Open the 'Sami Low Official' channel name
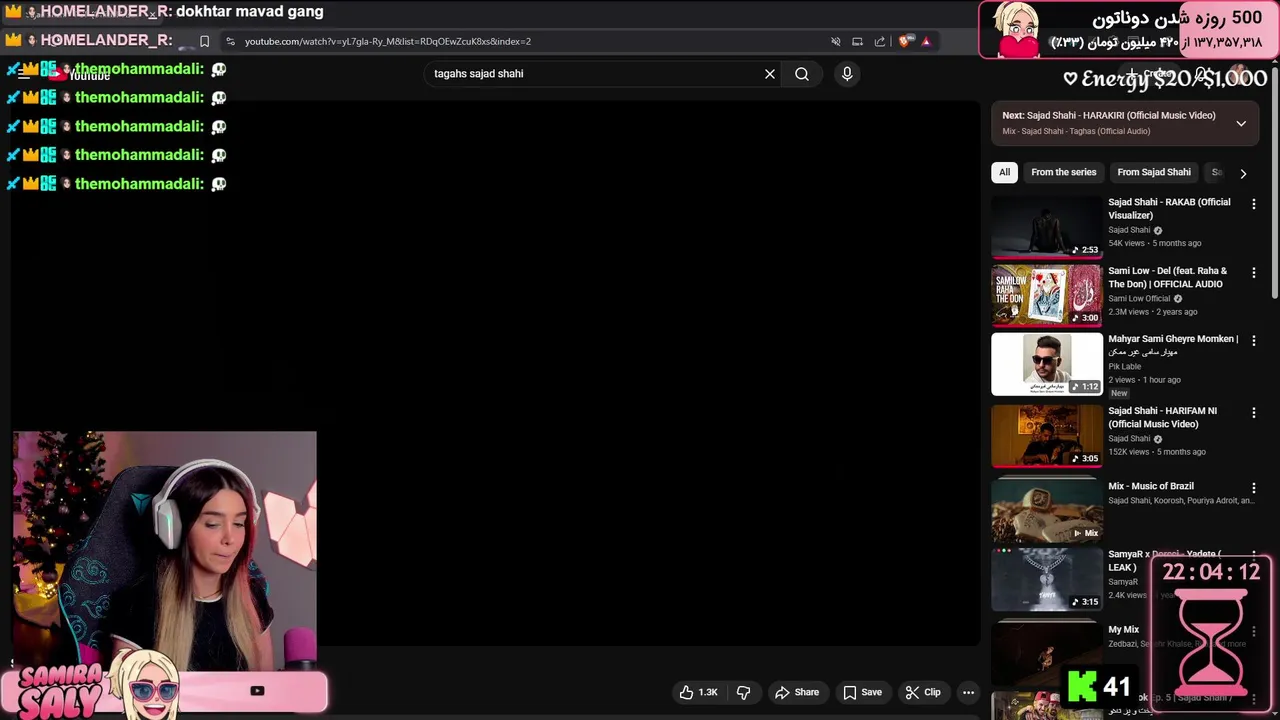Image resolution: width=1280 pixels, height=720 pixels. tap(1139, 298)
